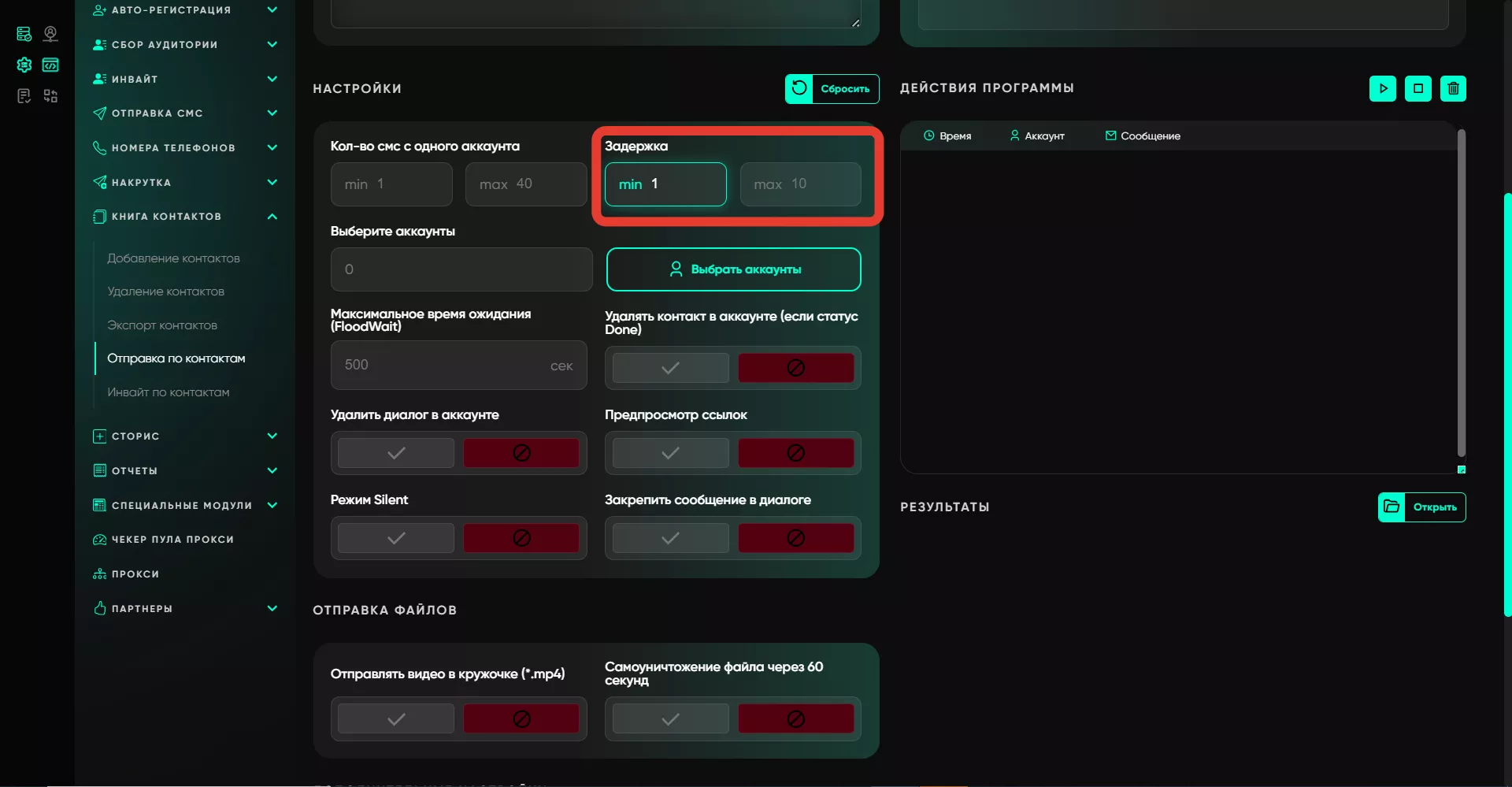
Task: Click the Книга контактов book icon
Action: tap(99, 217)
